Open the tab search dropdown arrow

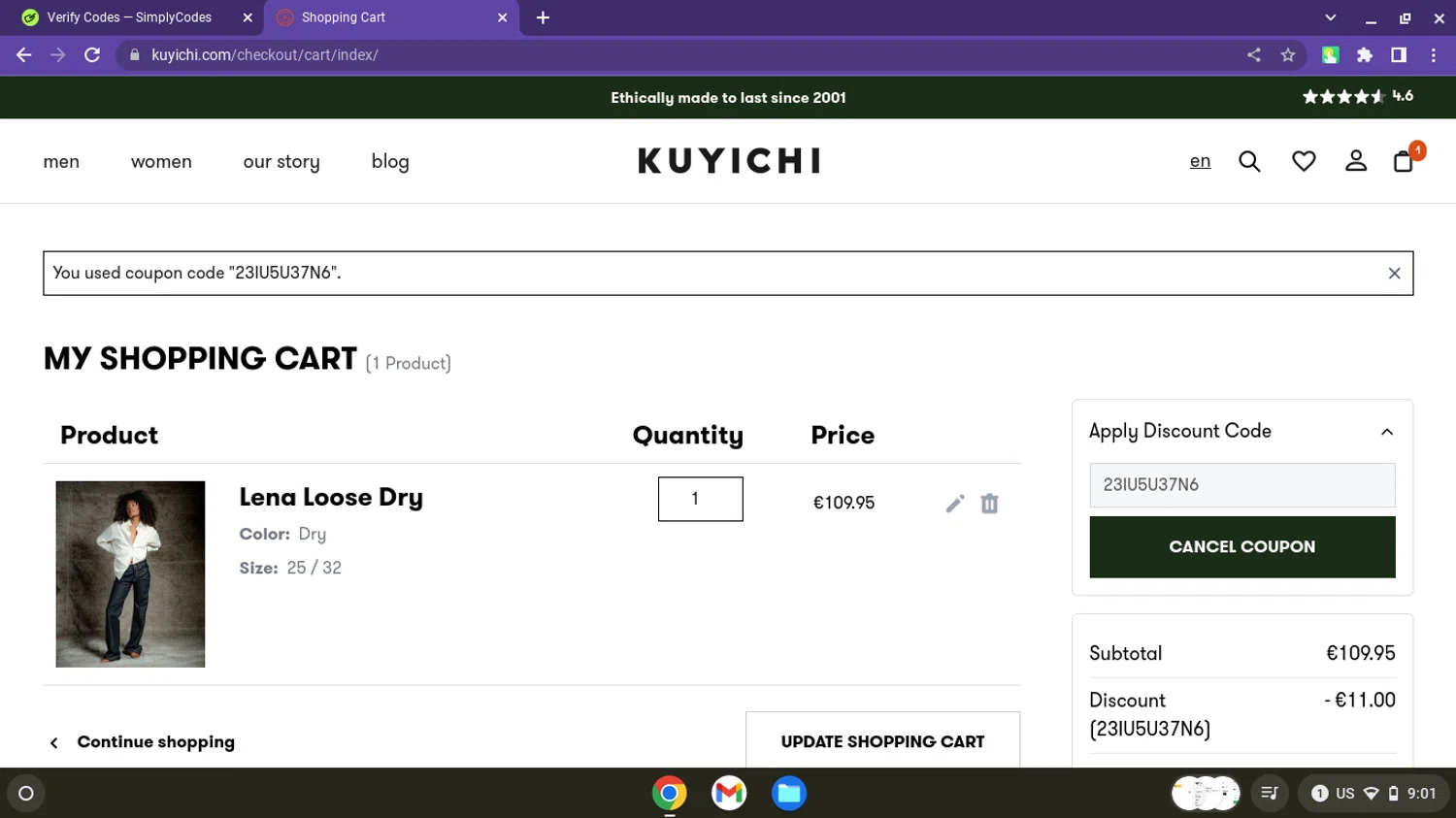1331,17
